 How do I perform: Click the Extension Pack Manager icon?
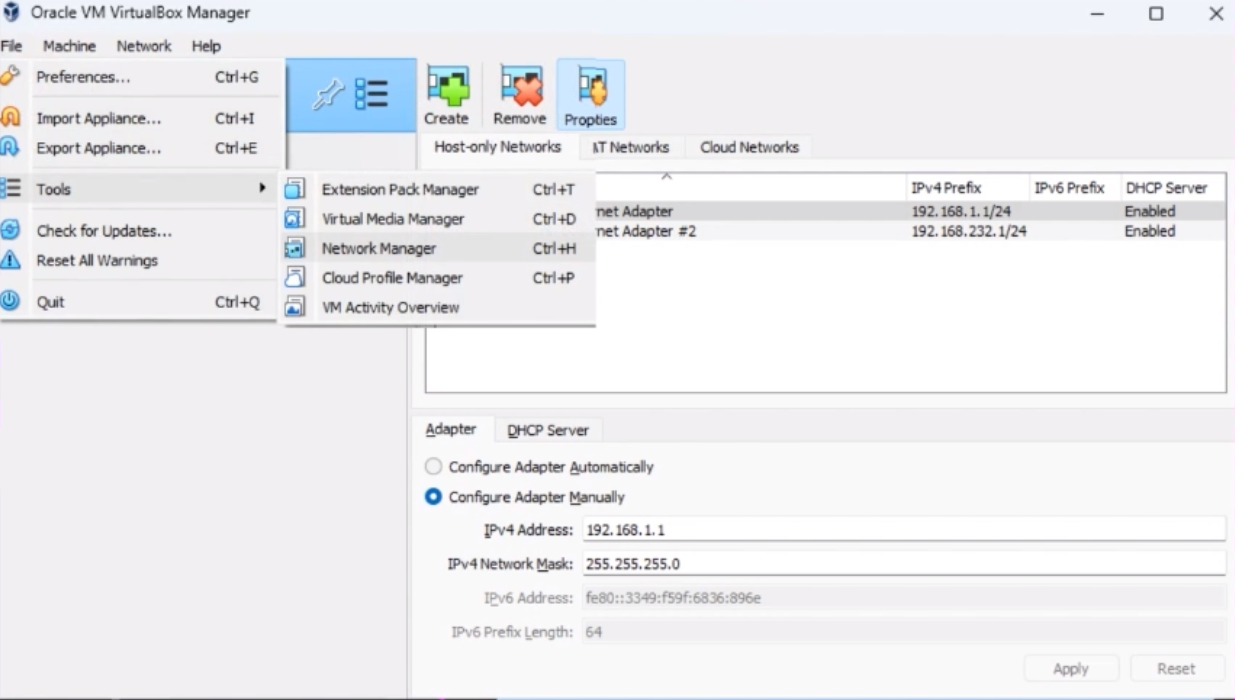(295, 189)
